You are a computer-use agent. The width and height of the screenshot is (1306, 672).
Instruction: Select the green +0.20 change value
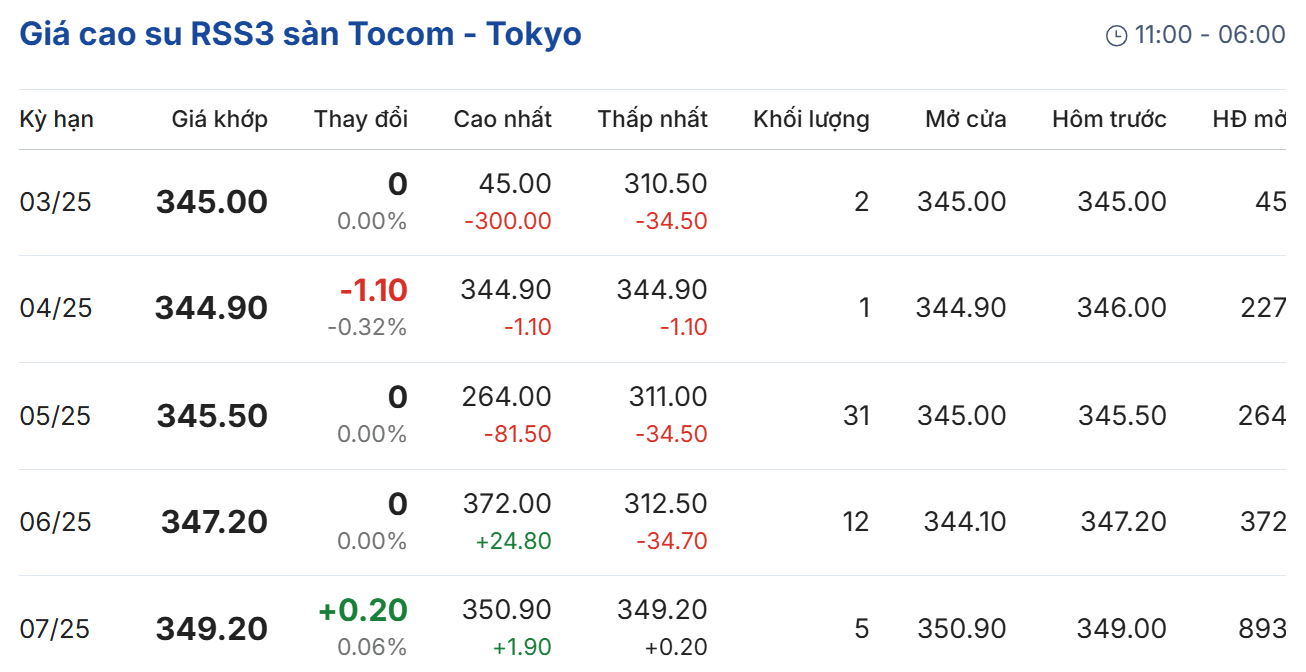pos(362,611)
